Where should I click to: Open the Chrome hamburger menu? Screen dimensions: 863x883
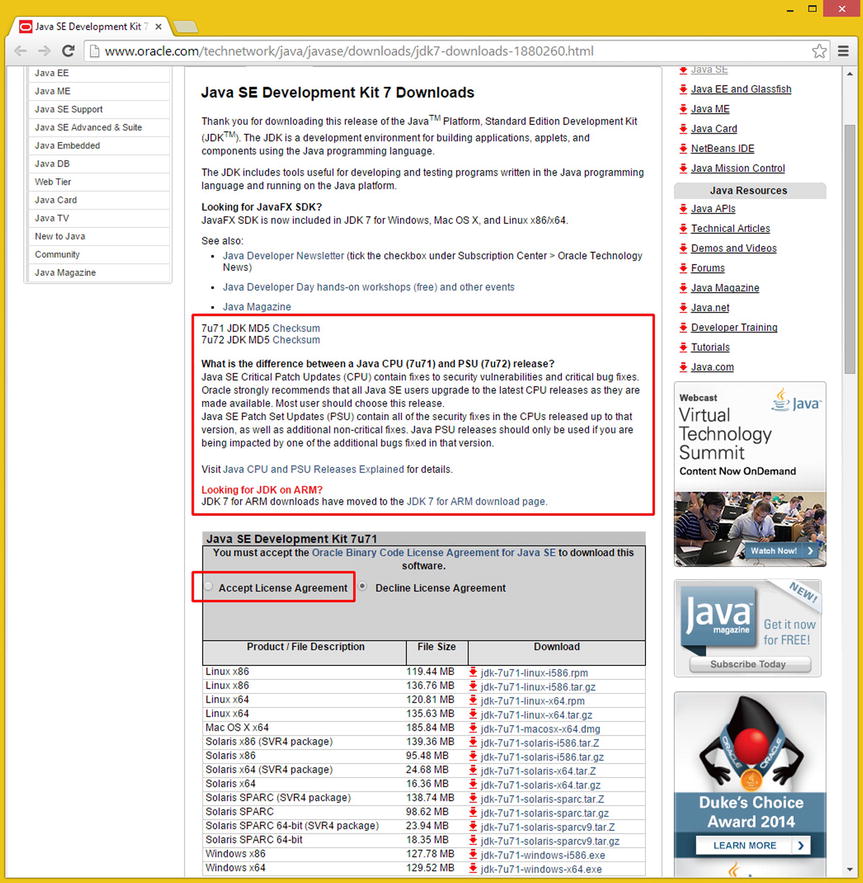[843, 51]
